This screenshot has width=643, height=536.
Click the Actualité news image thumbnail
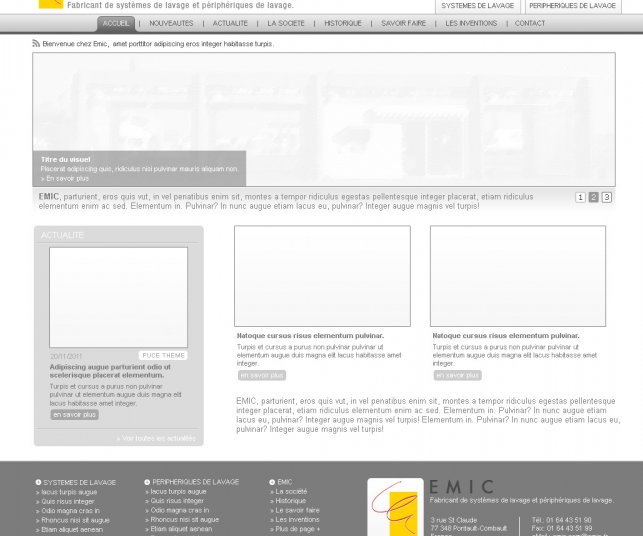coord(118,297)
